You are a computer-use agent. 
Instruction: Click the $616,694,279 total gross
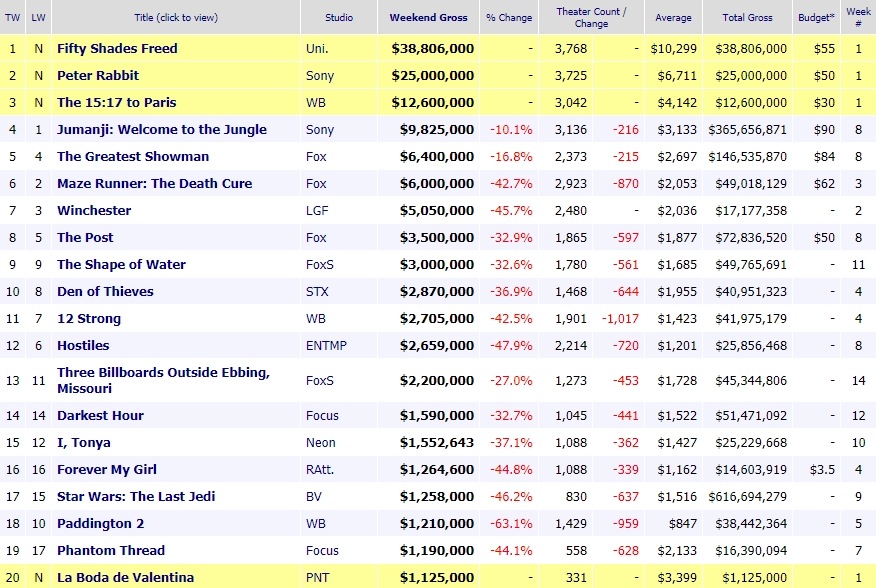point(748,496)
